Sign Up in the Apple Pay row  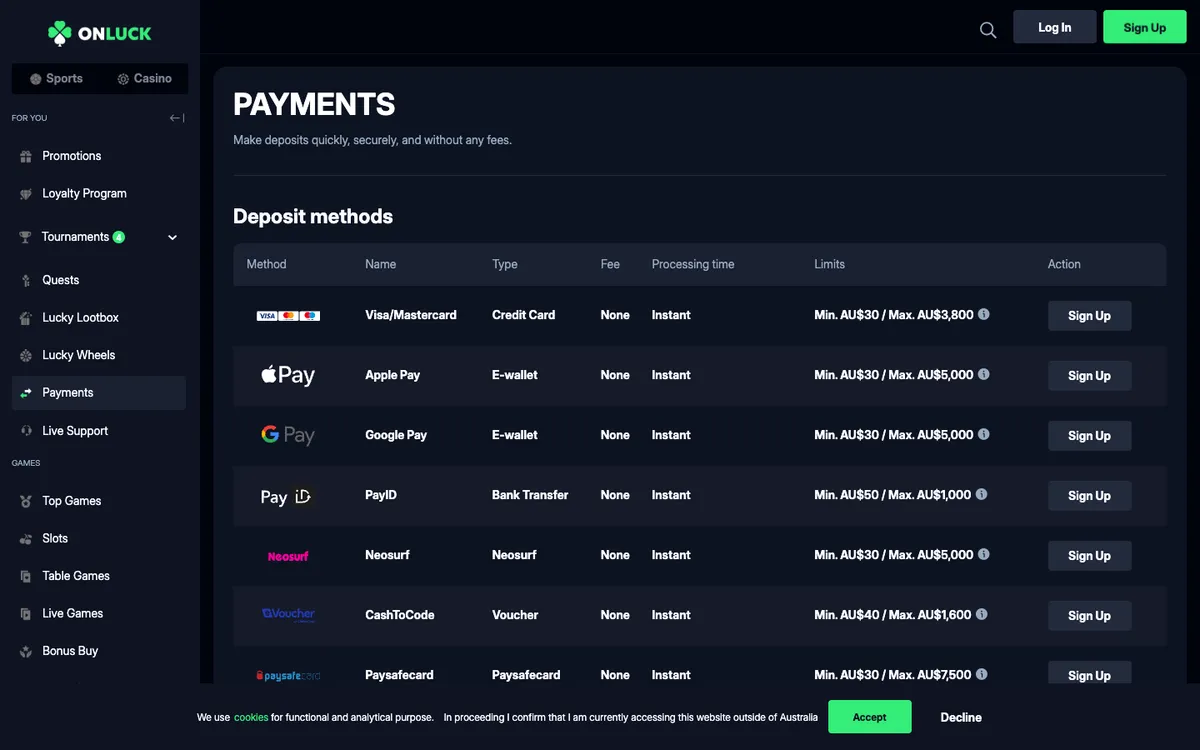click(x=1089, y=376)
